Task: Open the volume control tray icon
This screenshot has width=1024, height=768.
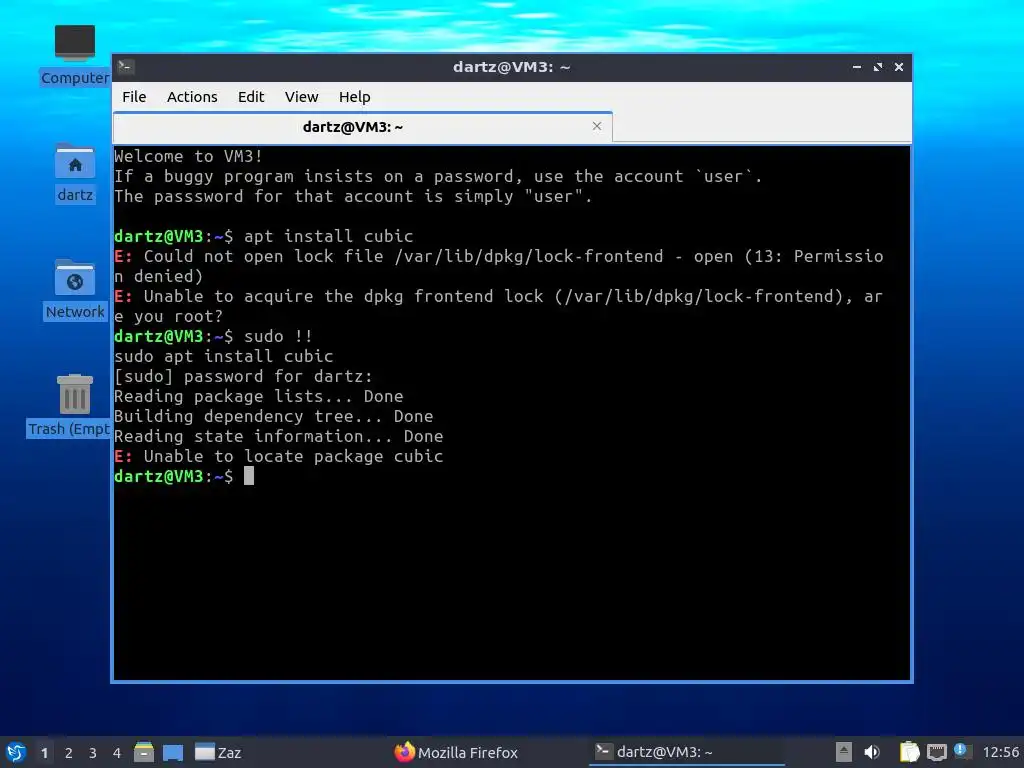Action: coord(872,752)
